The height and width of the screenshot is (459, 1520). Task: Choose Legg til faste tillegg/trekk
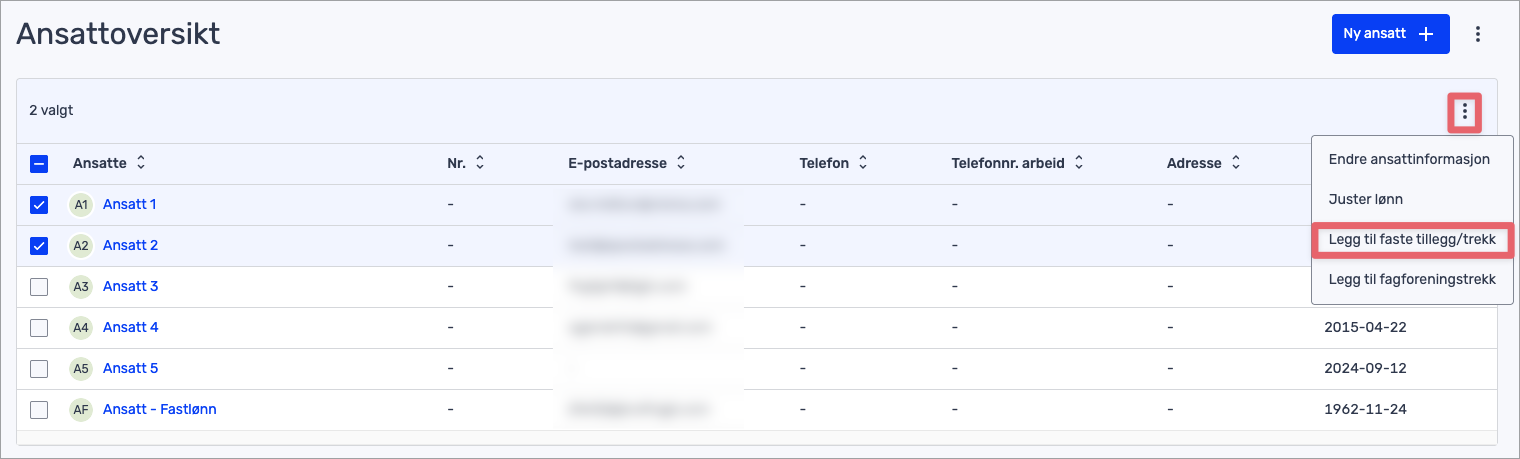pyautogui.click(x=1411, y=240)
